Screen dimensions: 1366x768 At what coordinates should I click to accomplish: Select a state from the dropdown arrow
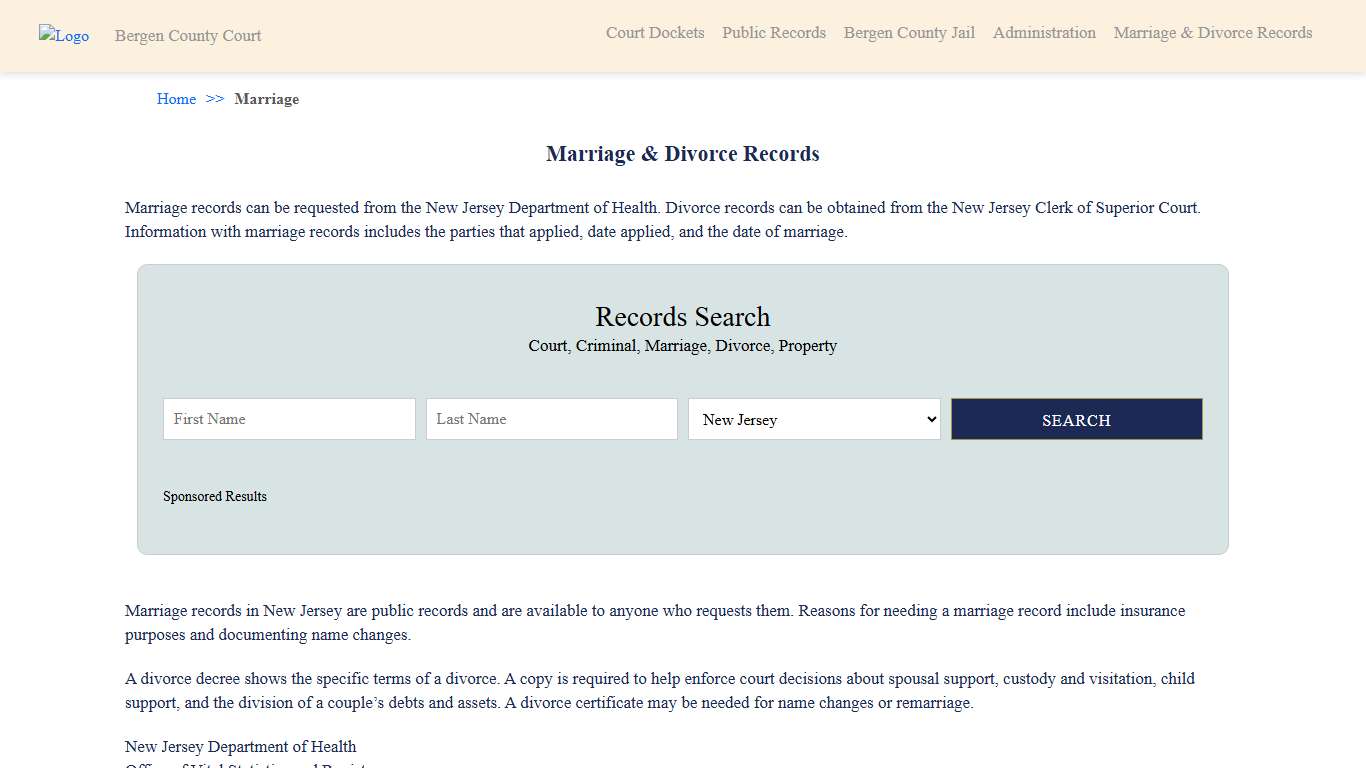(x=930, y=419)
